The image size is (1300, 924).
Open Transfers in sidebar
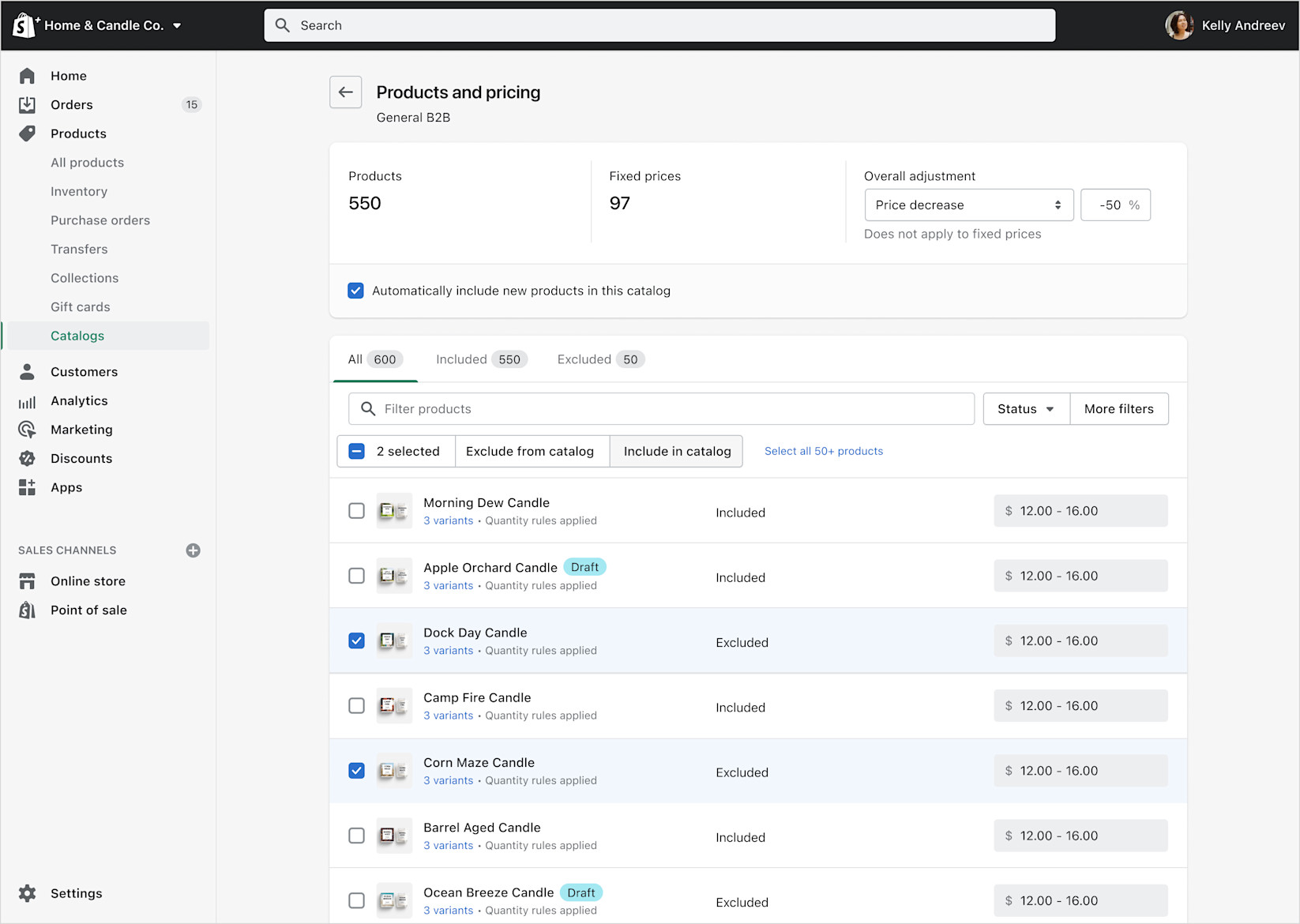point(79,249)
